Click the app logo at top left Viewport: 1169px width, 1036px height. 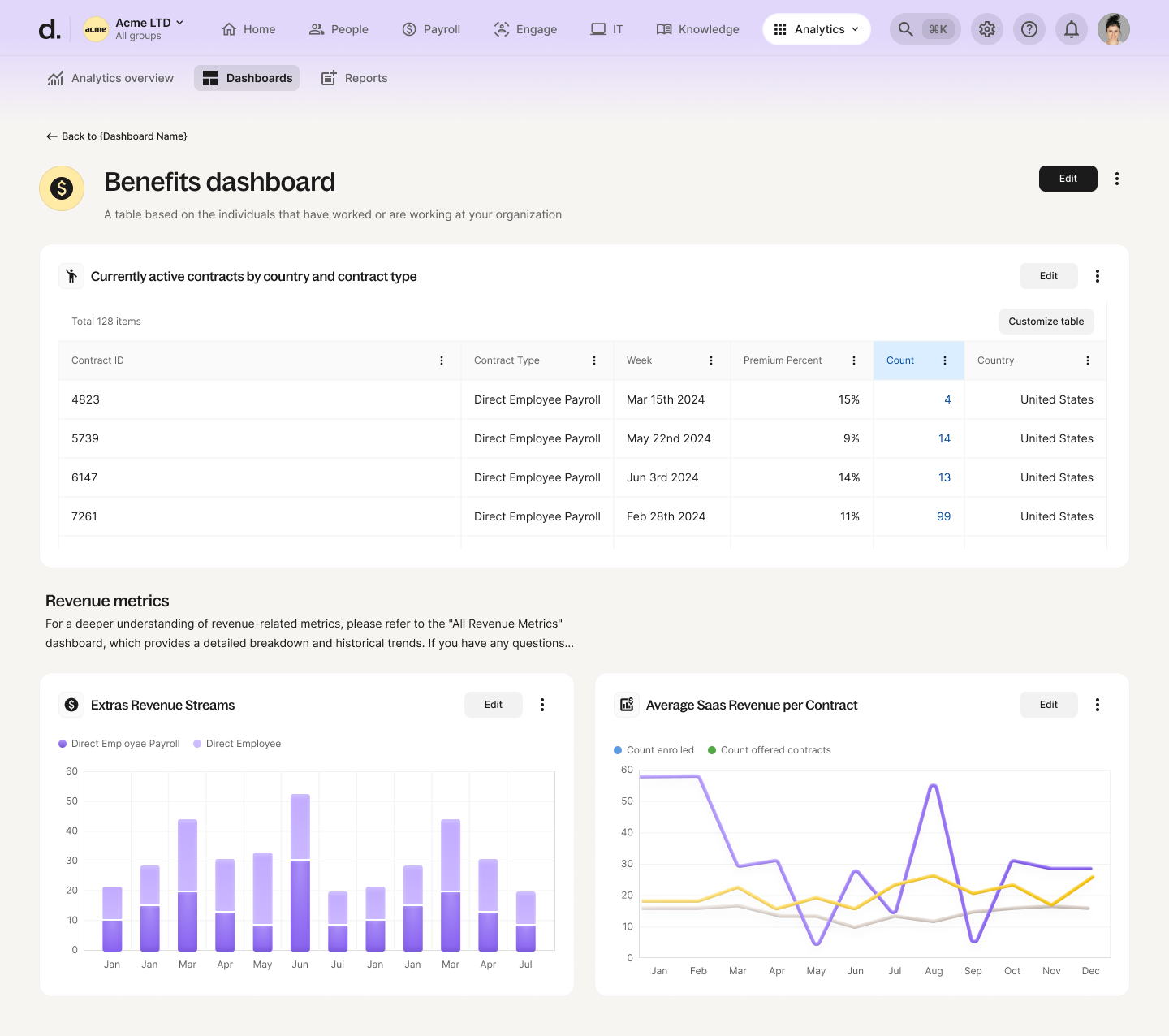pyautogui.click(x=50, y=30)
